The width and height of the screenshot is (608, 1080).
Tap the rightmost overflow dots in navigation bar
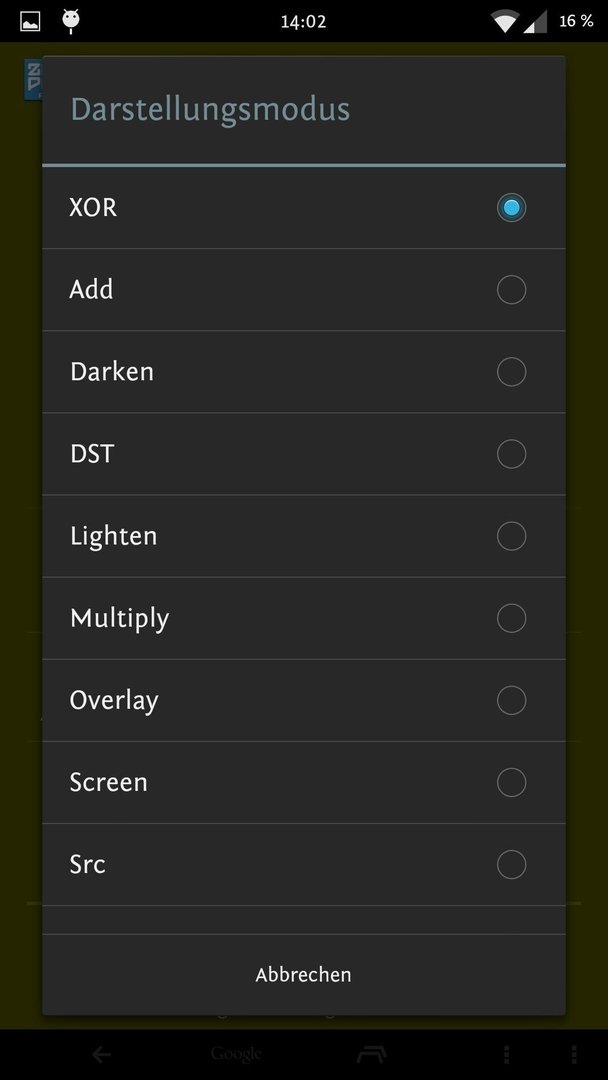click(574, 1054)
